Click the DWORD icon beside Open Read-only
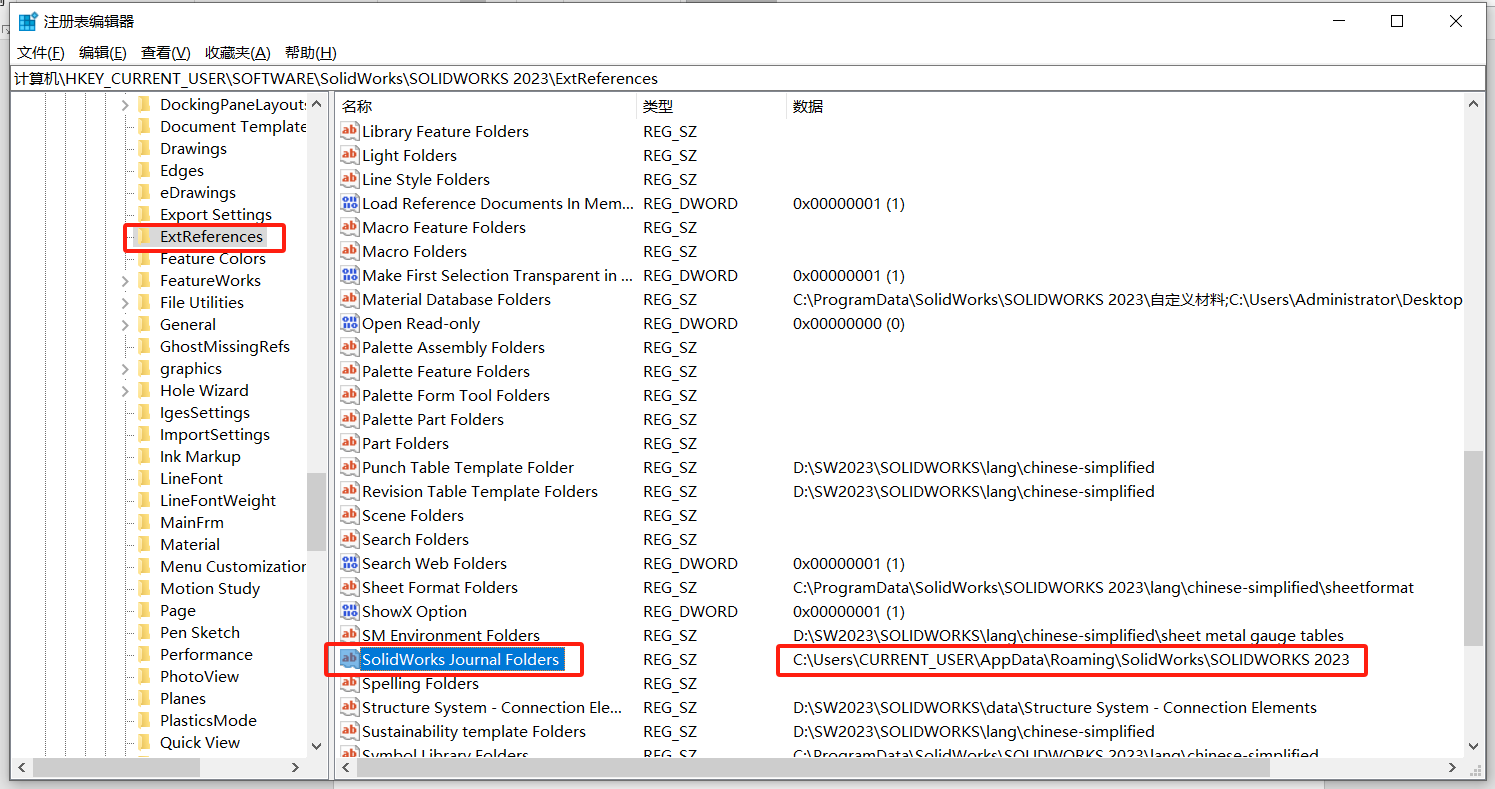This screenshot has height=789, width=1495. click(x=349, y=323)
